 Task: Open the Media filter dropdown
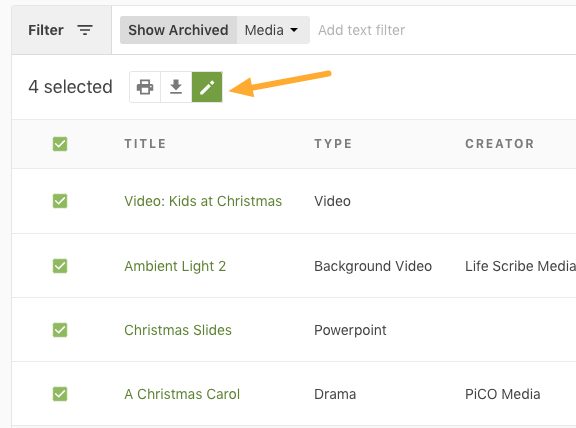[273, 30]
